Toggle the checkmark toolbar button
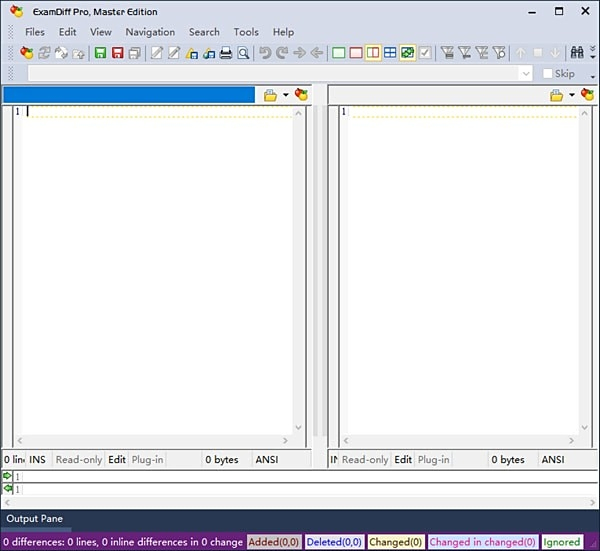Screen dimensions: 600x551 (425, 53)
